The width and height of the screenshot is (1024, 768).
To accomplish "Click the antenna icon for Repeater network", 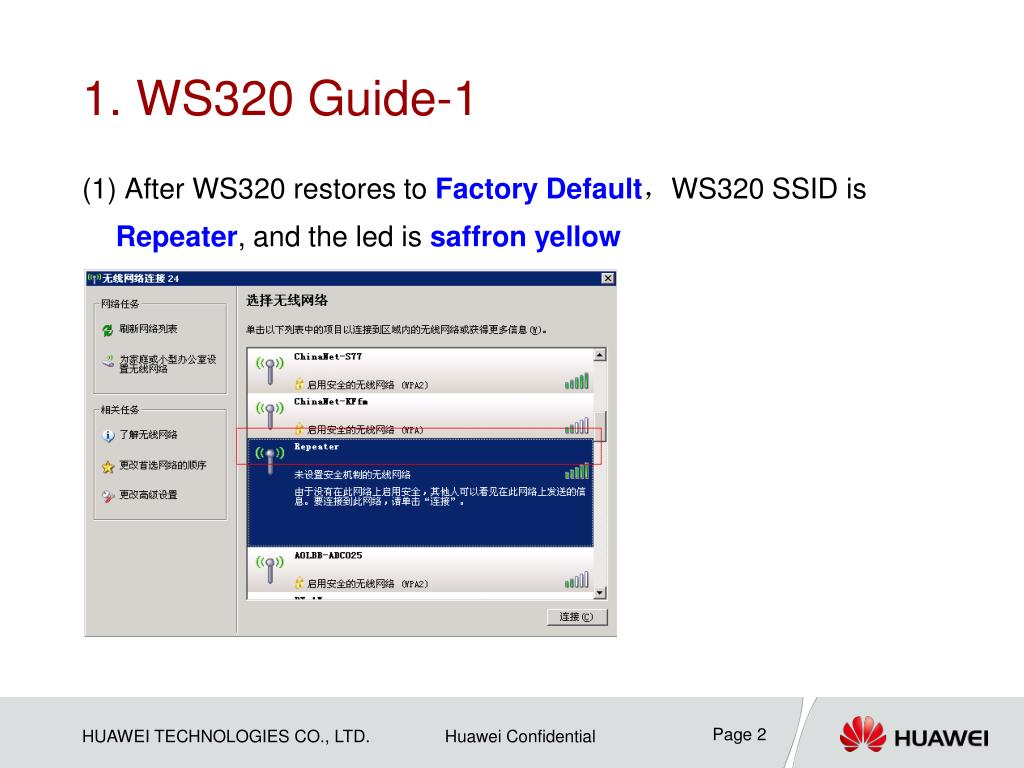I will tap(270, 460).
